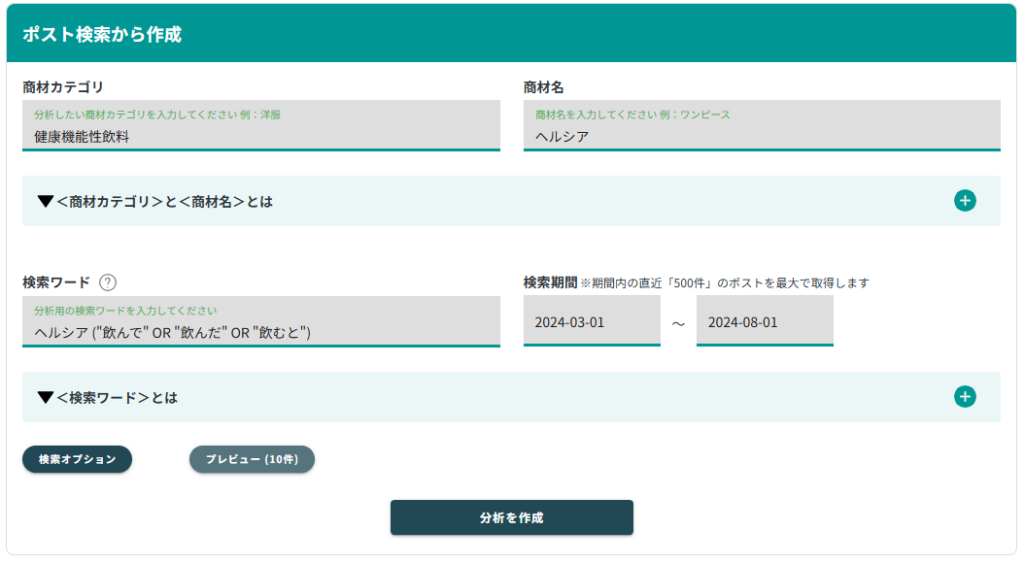Click into the 検索ワード query input field

(260, 332)
